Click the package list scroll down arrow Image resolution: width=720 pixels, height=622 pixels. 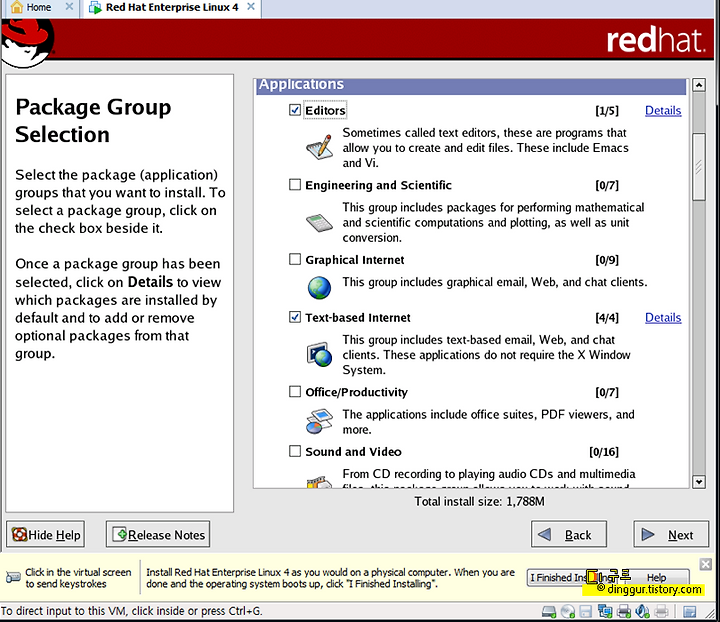pyautogui.click(x=699, y=482)
